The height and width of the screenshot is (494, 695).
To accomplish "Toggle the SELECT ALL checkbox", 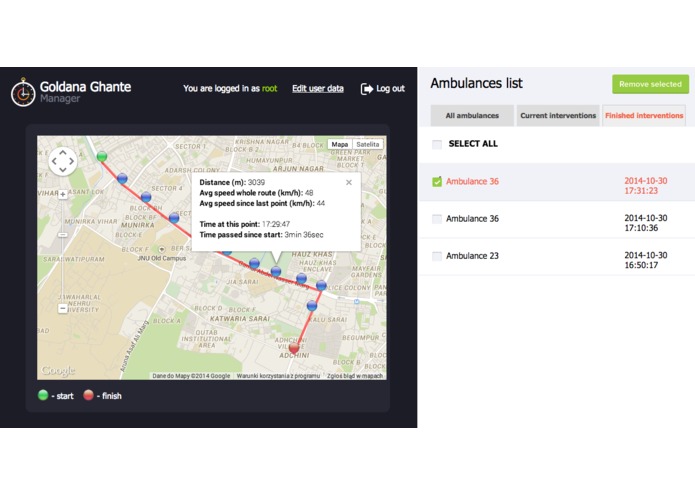I will coord(437,144).
